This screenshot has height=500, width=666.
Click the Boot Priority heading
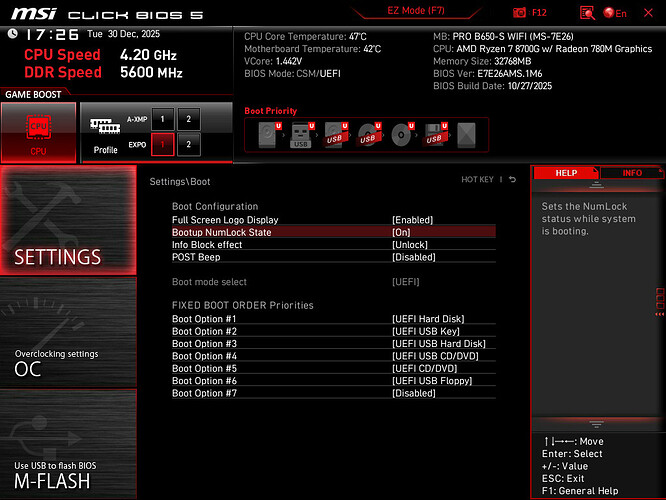point(271,111)
